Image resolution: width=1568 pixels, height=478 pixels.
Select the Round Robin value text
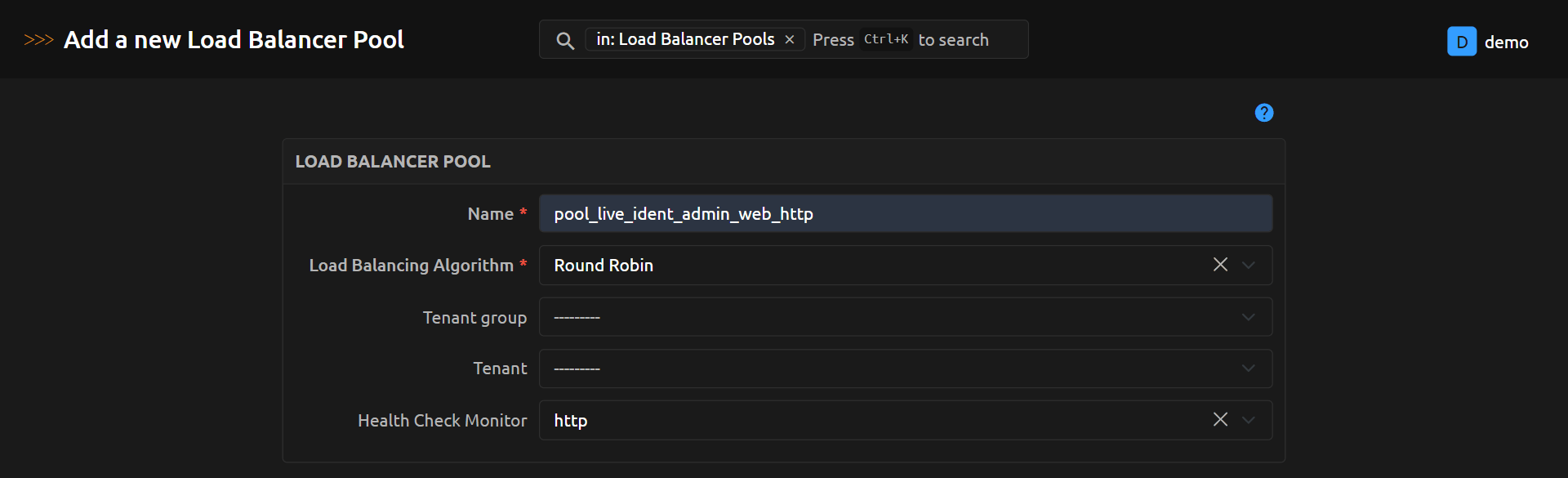(604, 266)
